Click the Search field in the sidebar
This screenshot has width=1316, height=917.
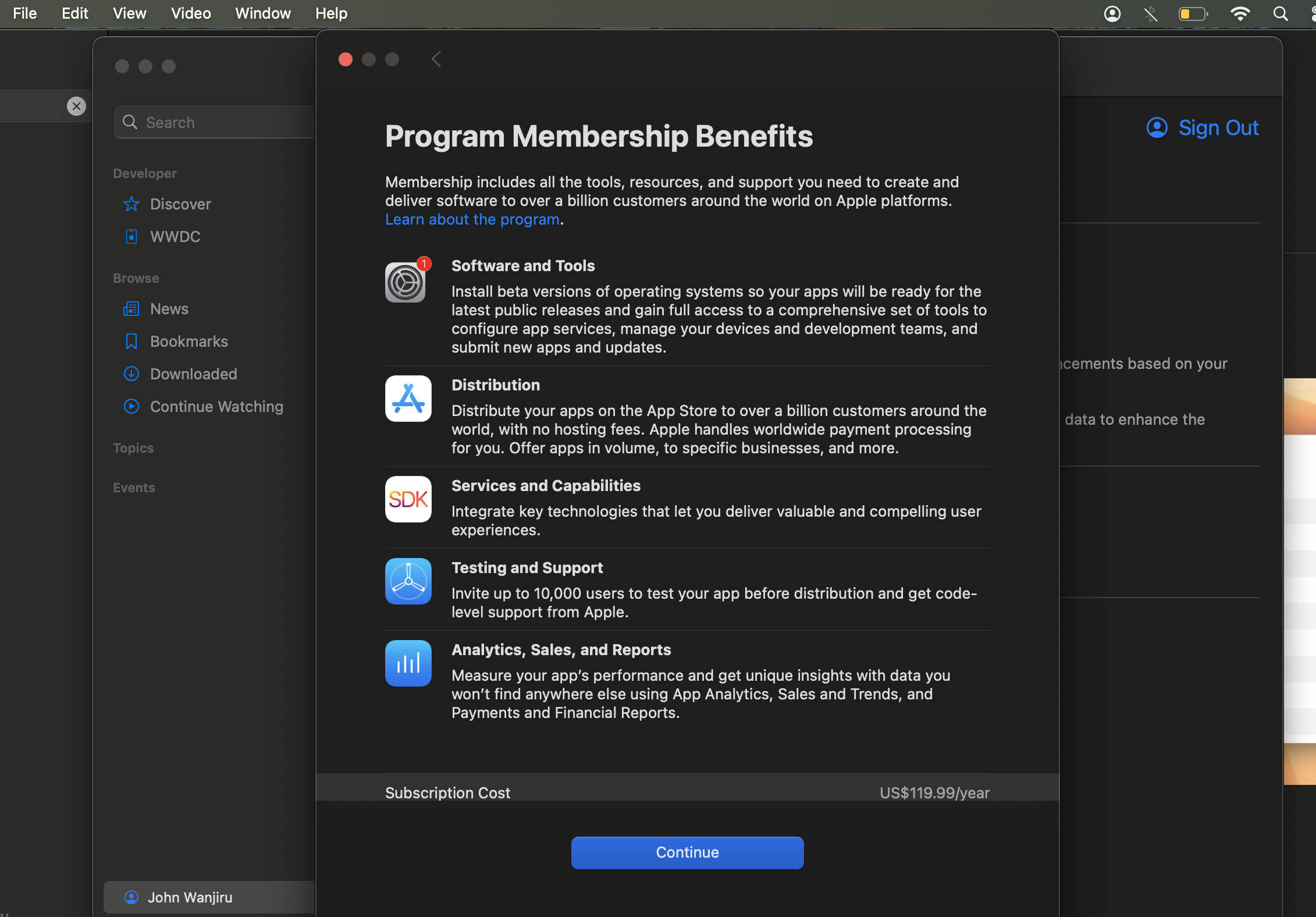[x=215, y=122]
